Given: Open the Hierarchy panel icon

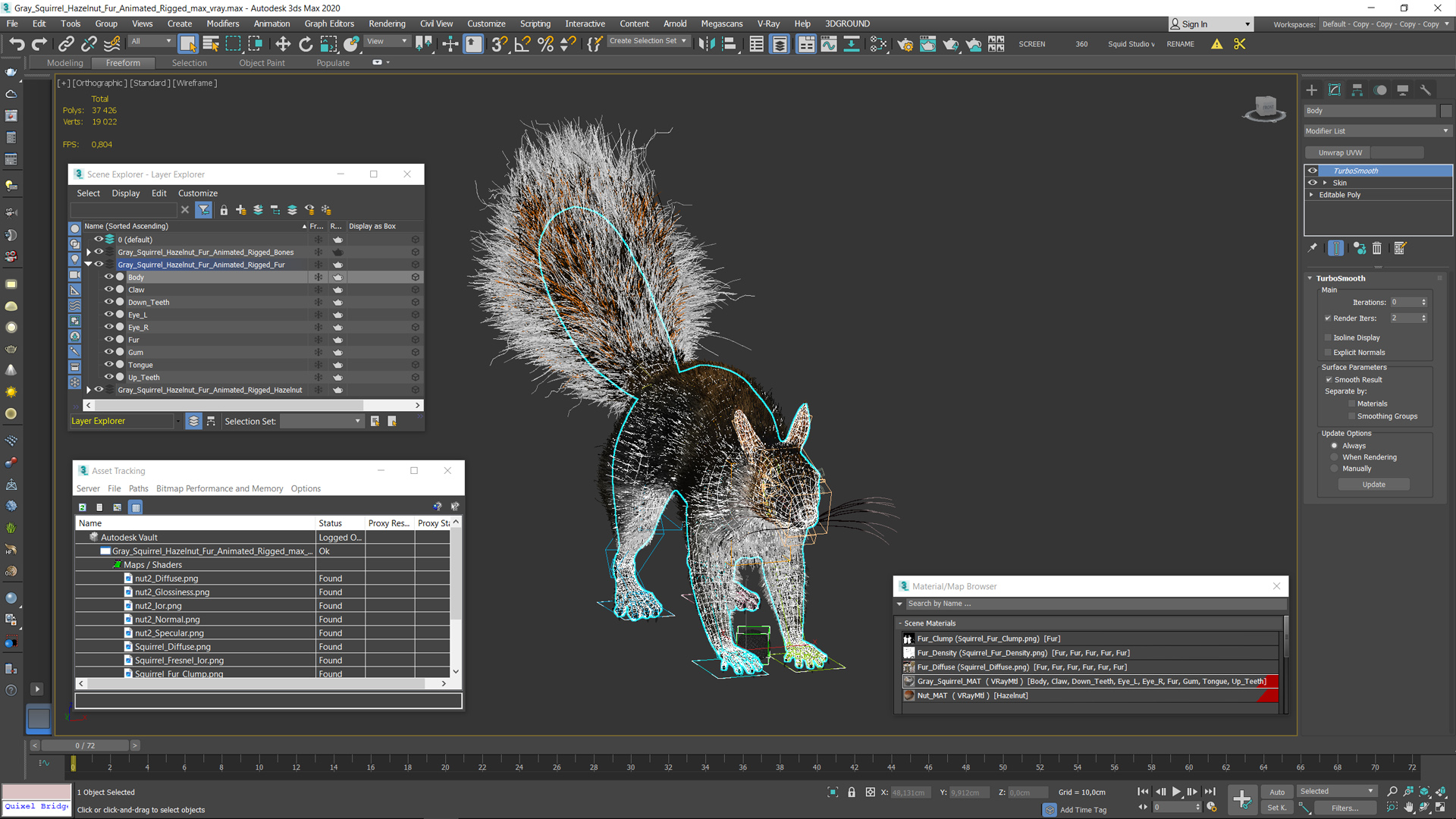Looking at the screenshot, I should pos(1357,89).
